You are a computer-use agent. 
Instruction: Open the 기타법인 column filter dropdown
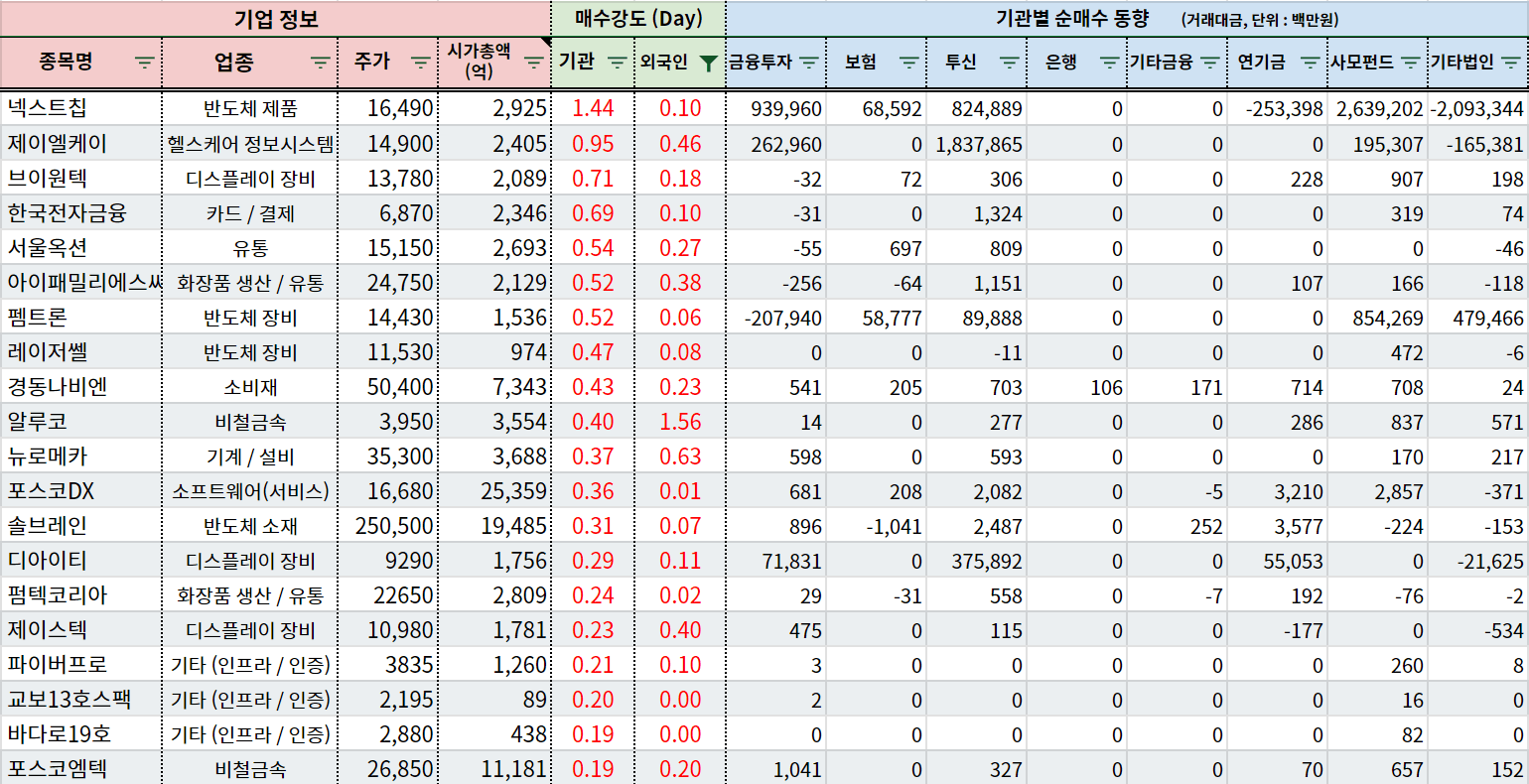(x=1512, y=63)
